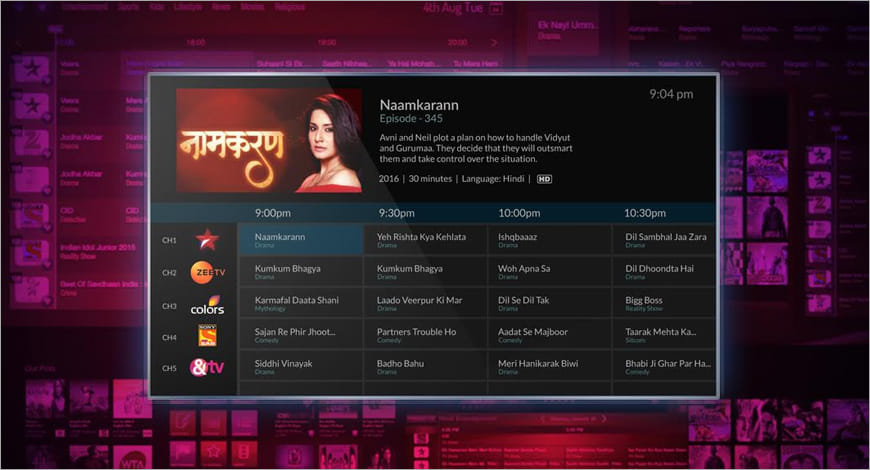
Task: Click the WTA tile in background
Action: click(133, 459)
